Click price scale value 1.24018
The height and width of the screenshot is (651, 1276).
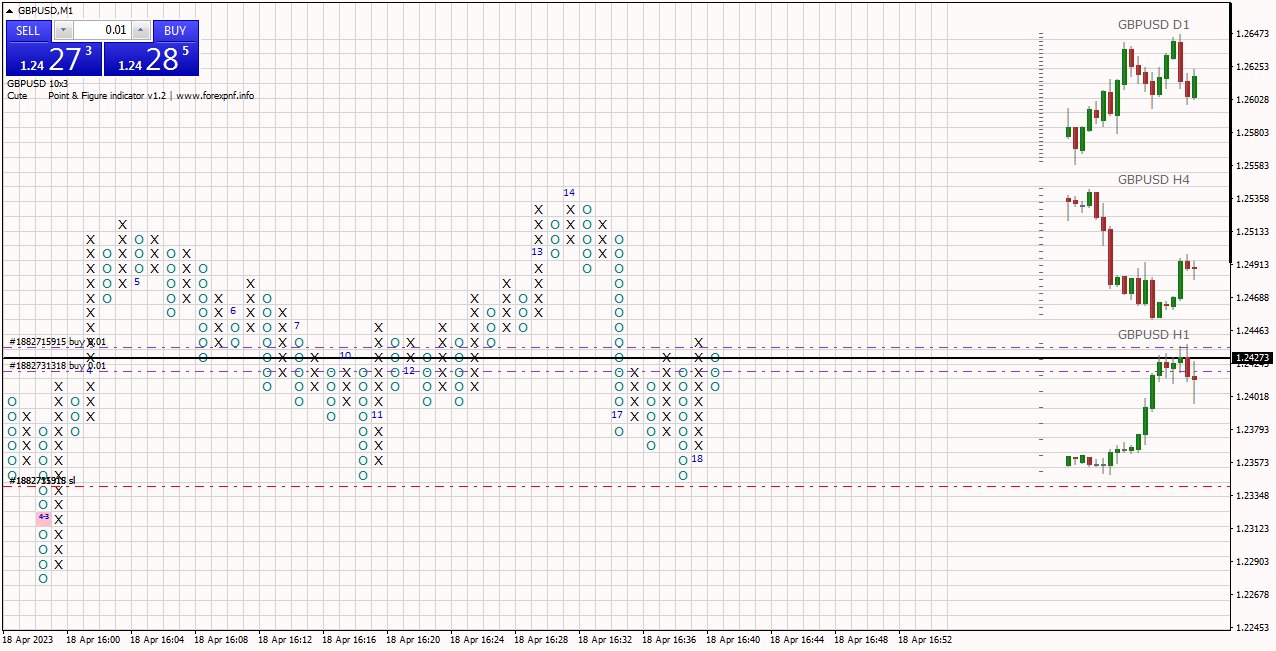(x=1253, y=397)
